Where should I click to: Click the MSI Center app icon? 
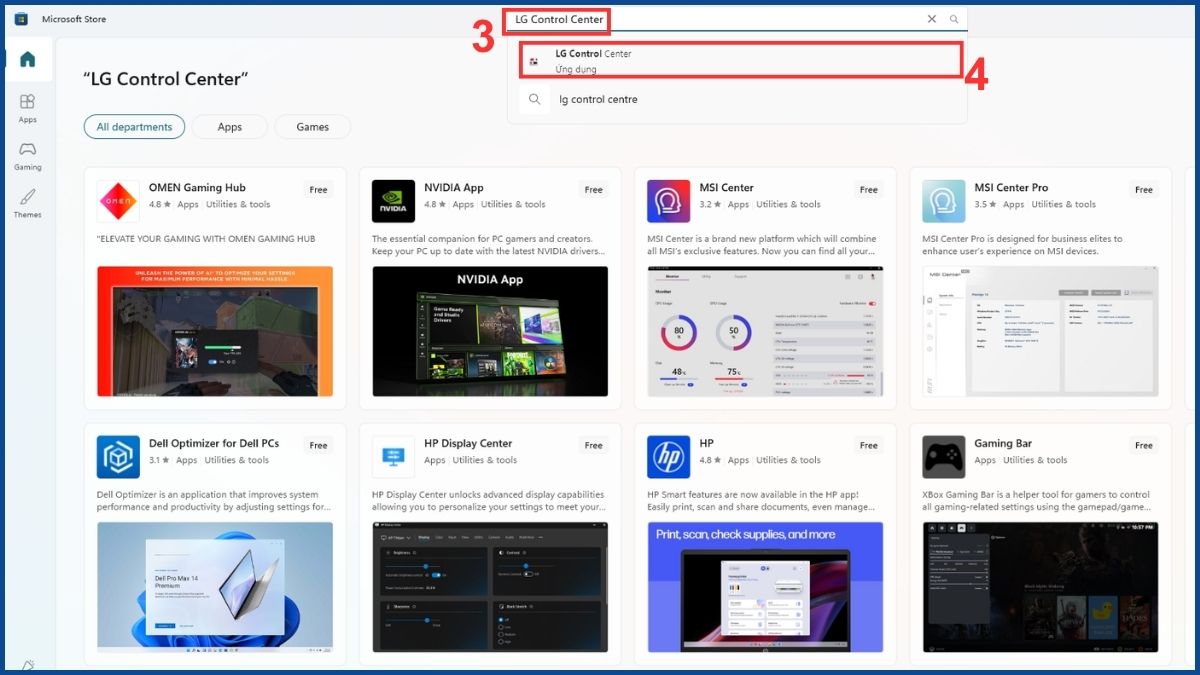coord(668,201)
